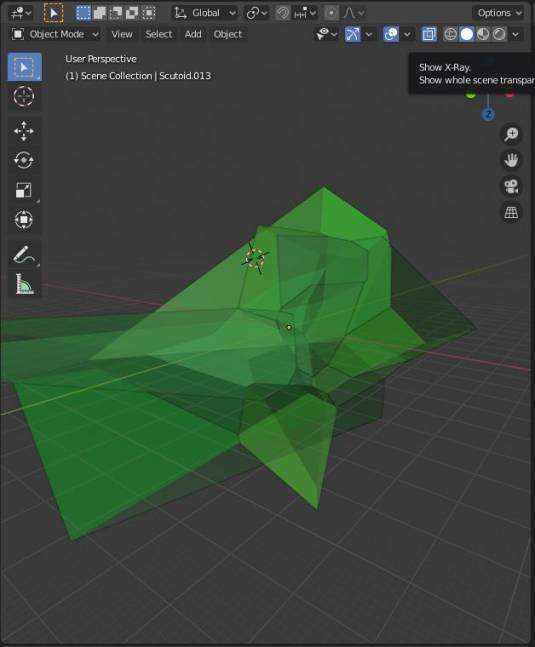The image size is (535, 647).
Task: Open proportional editing falloff dropdown
Action: tap(354, 13)
